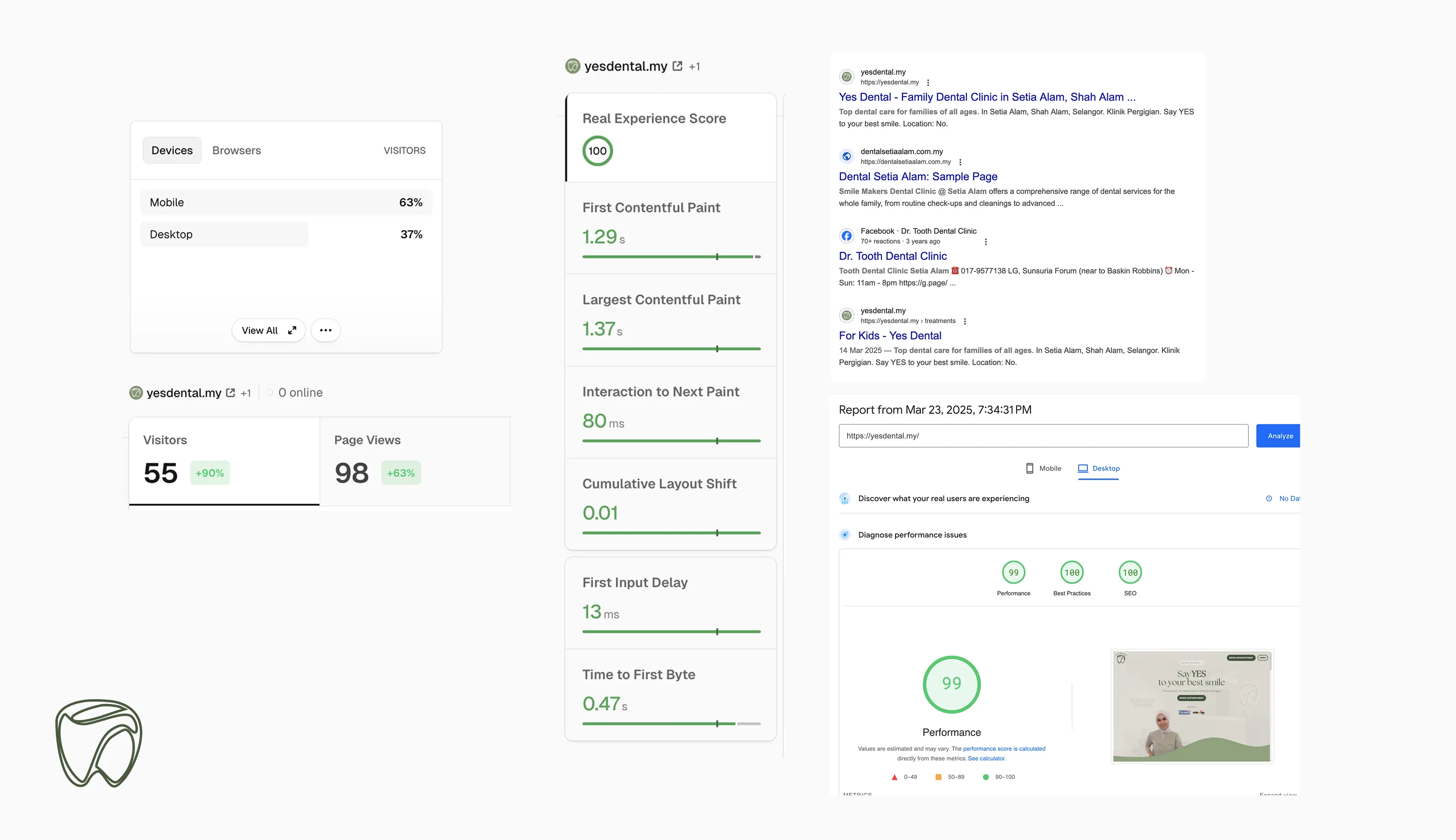Screen dimensions: 1456x840
Task: Open the three-dots more options button in Devices card
Action: [x=325, y=331]
